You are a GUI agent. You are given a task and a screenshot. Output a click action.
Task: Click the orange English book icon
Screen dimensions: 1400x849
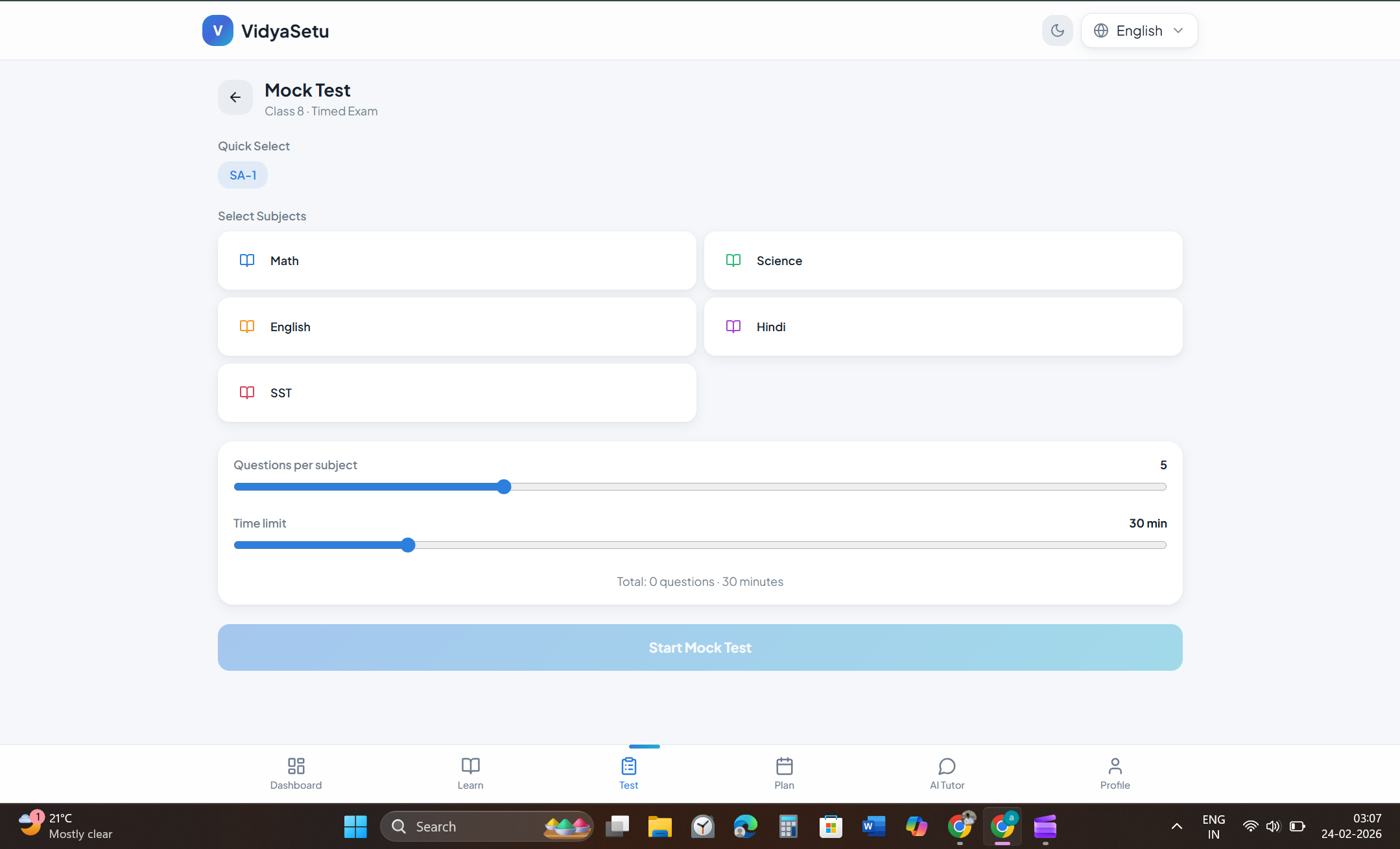247,327
